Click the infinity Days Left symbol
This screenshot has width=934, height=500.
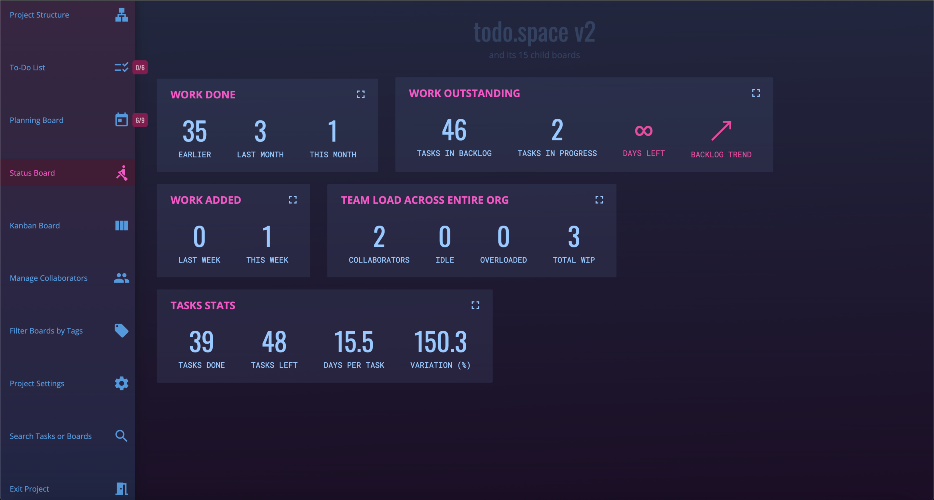pyautogui.click(x=643, y=131)
